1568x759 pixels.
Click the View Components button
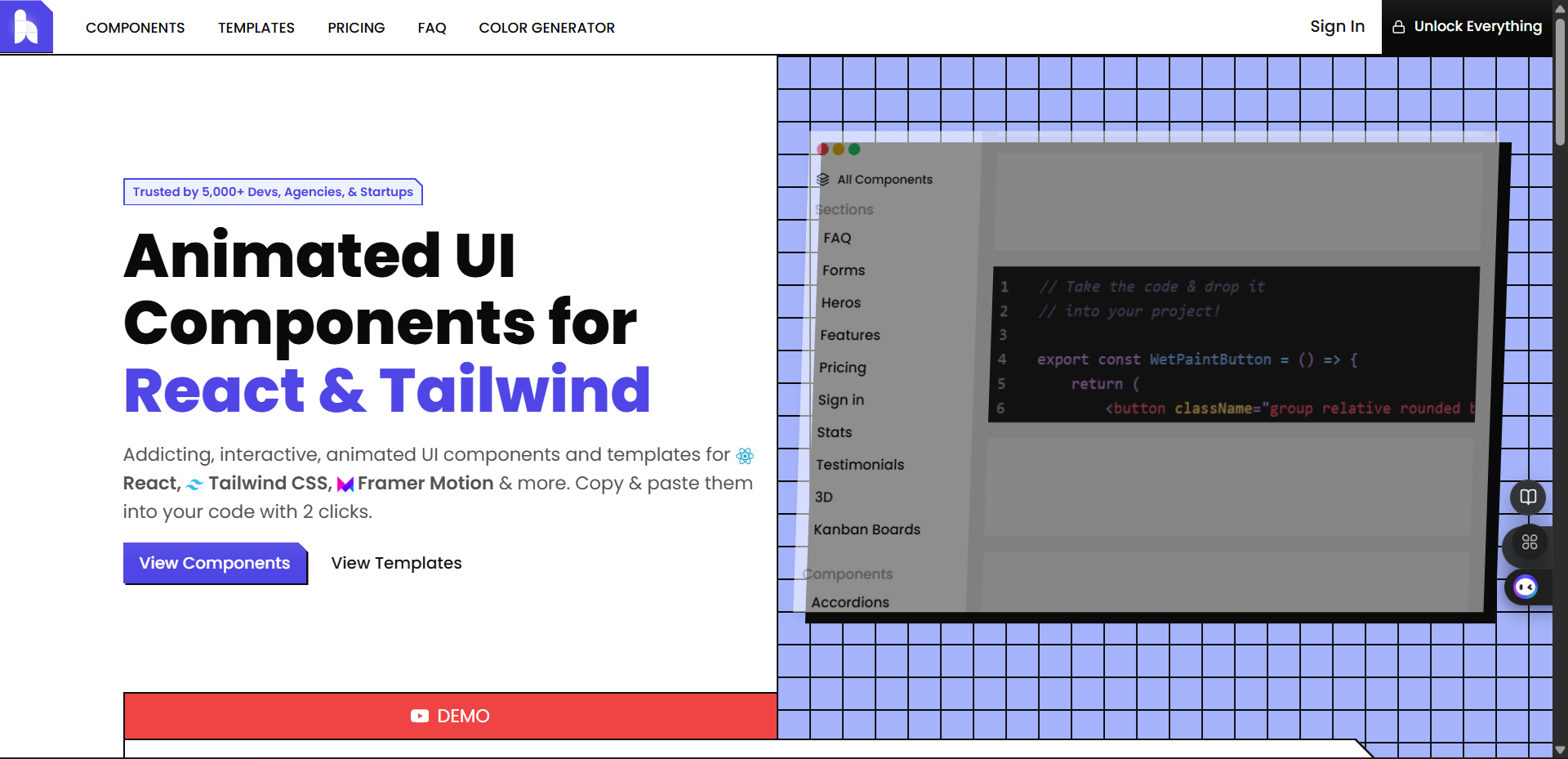pyautogui.click(x=214, y=563)
